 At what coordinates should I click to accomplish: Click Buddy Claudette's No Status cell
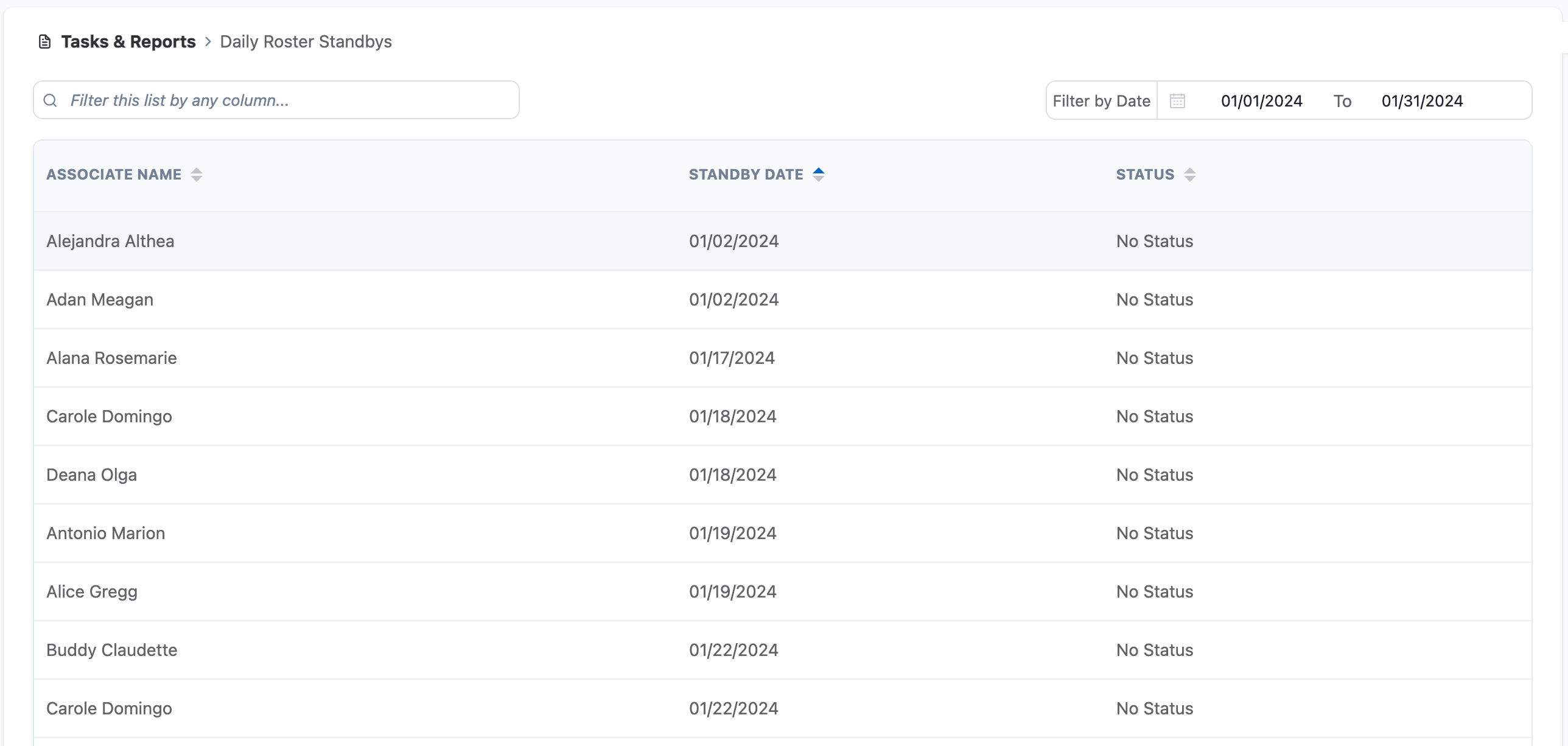tap(1154, 650)
